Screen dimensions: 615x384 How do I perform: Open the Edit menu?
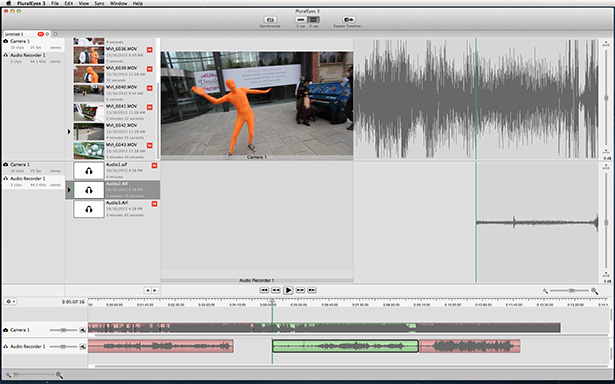click(x=69, y=3)
